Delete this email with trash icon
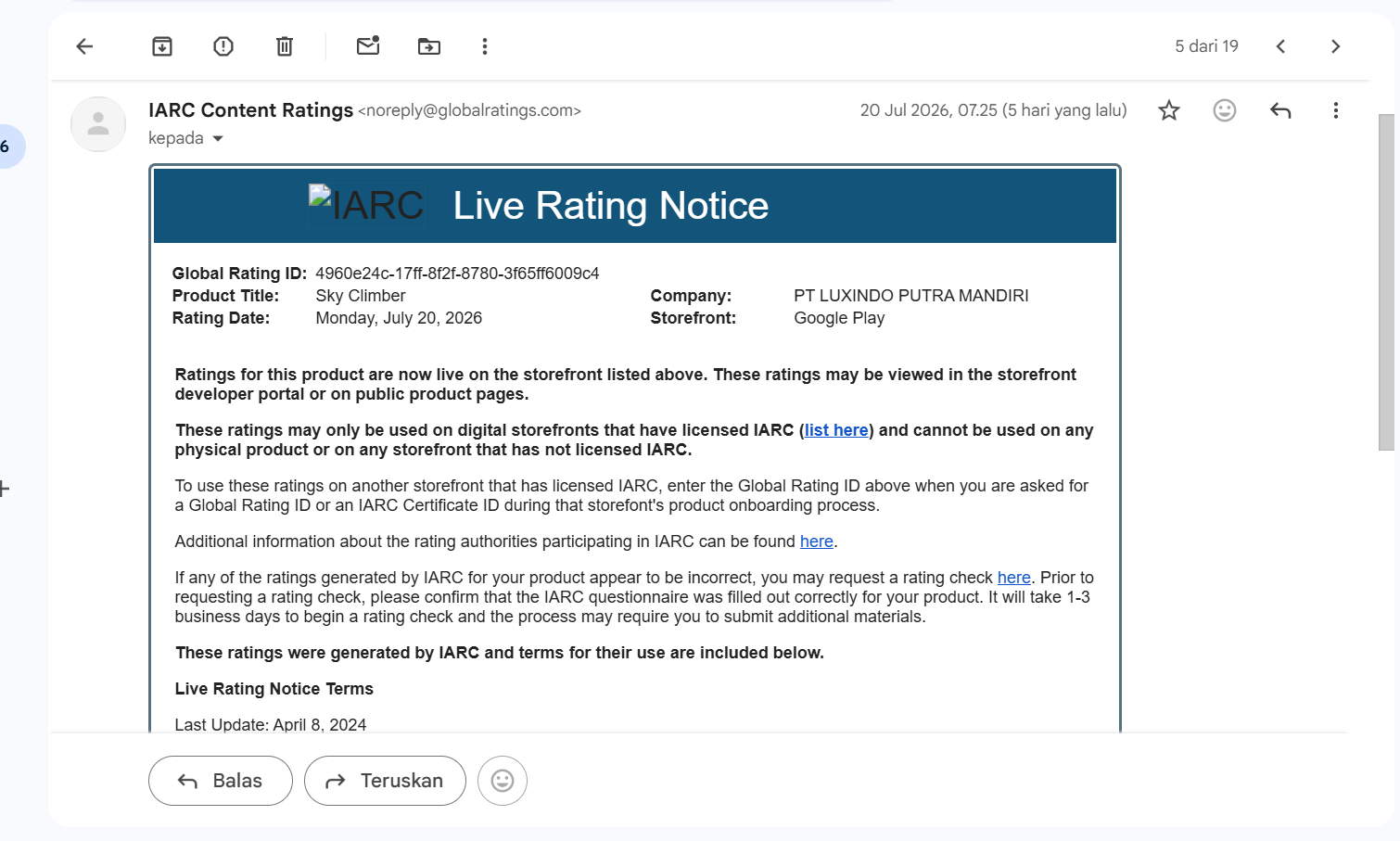1400x841 pixels. 285,46
